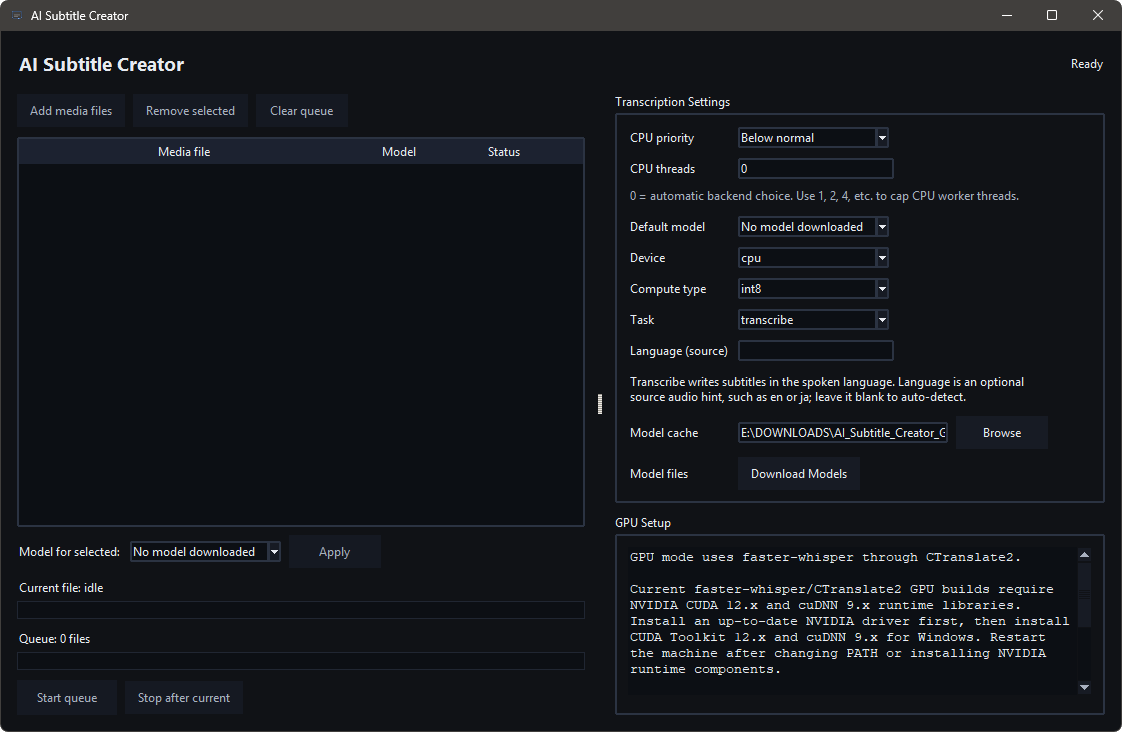Click the queue progress bar

point(301,661)
